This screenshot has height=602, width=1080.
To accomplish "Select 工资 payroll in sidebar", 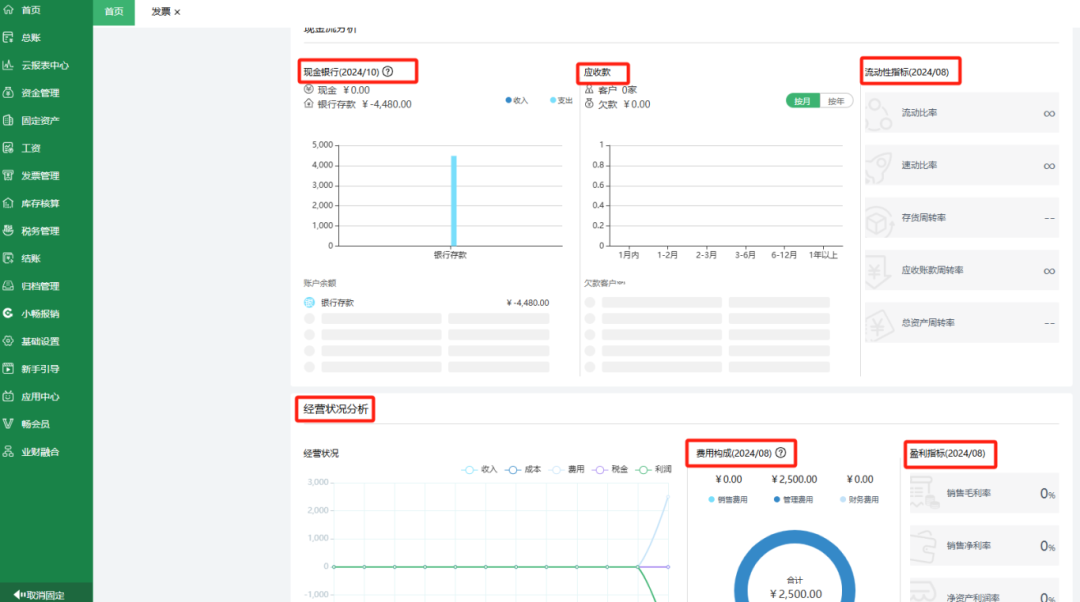I will click(x=30, y=148).
